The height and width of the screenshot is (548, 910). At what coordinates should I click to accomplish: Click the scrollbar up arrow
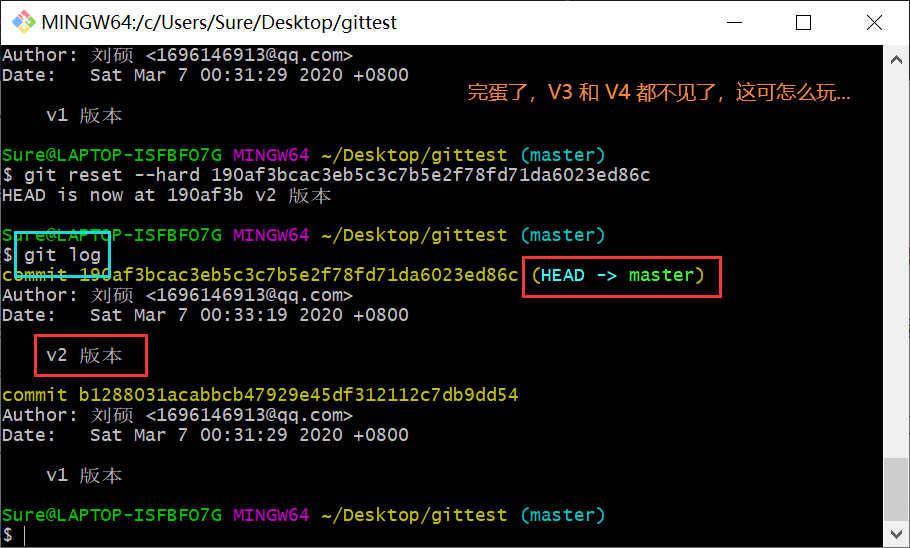coord(896,59)
